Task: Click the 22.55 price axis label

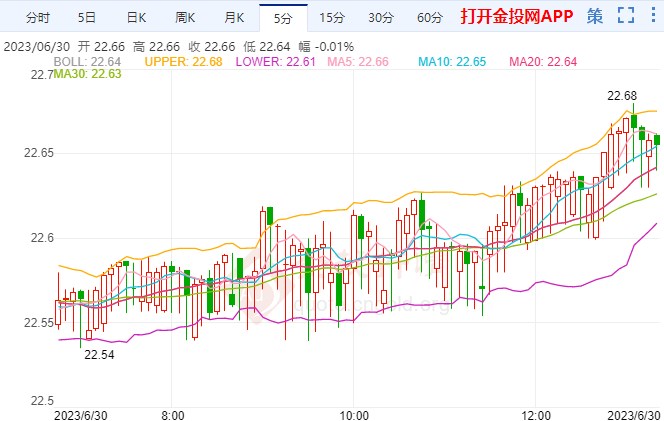Action: click(x=39, y=323)
